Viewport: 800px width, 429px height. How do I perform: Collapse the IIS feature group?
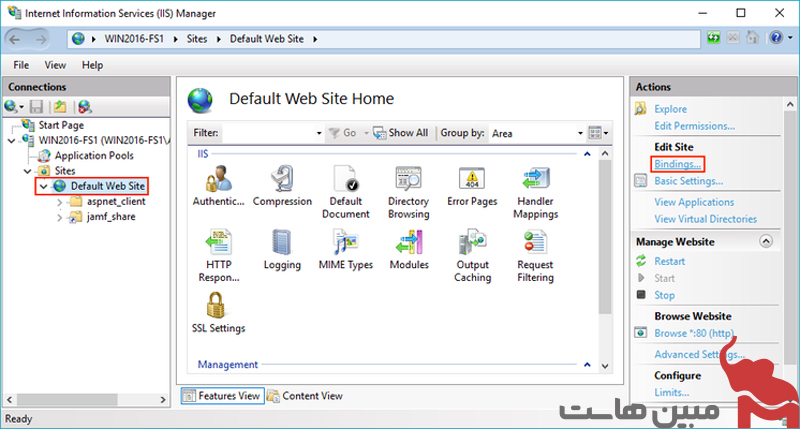(587, 154)
